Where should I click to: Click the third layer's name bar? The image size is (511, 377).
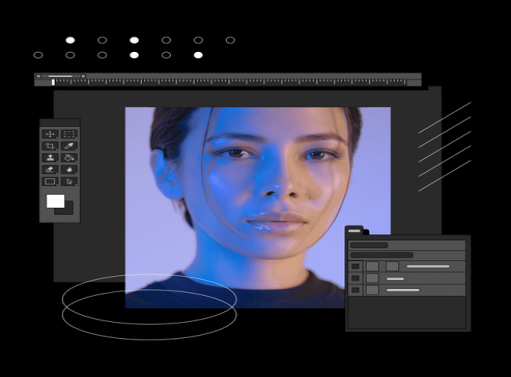pos(403,290)
